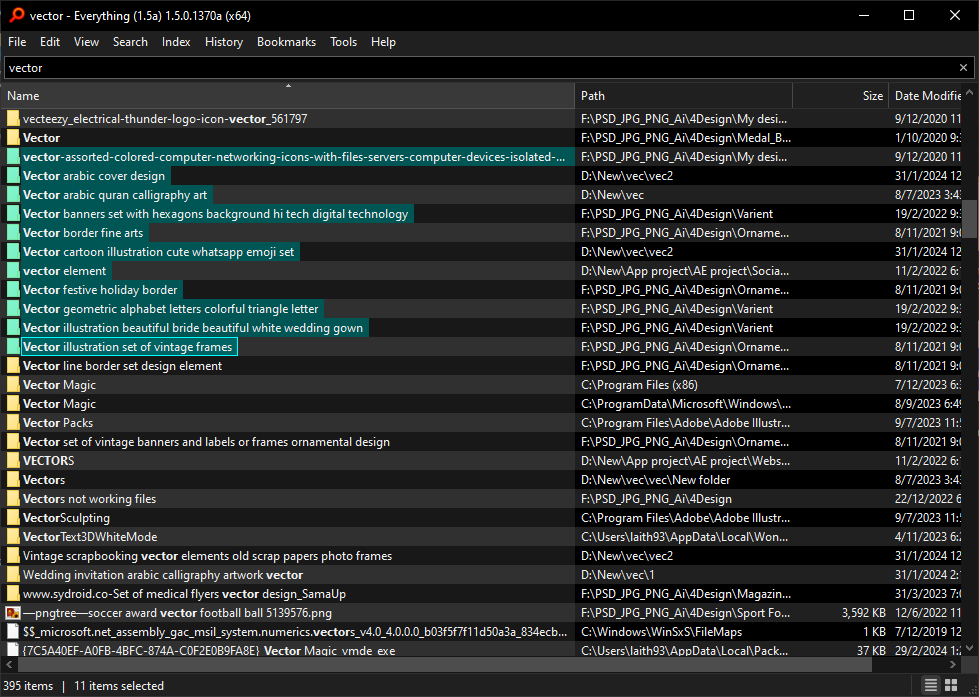This screenshot has height=697, width=979.
Task: Click folder icon of 'Vector arabic cover design'
Action: pos(13,176)
